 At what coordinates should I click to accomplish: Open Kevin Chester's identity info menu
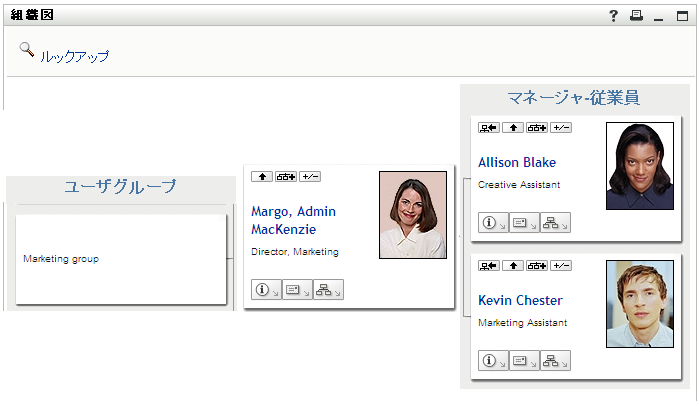tap(493, 361)
